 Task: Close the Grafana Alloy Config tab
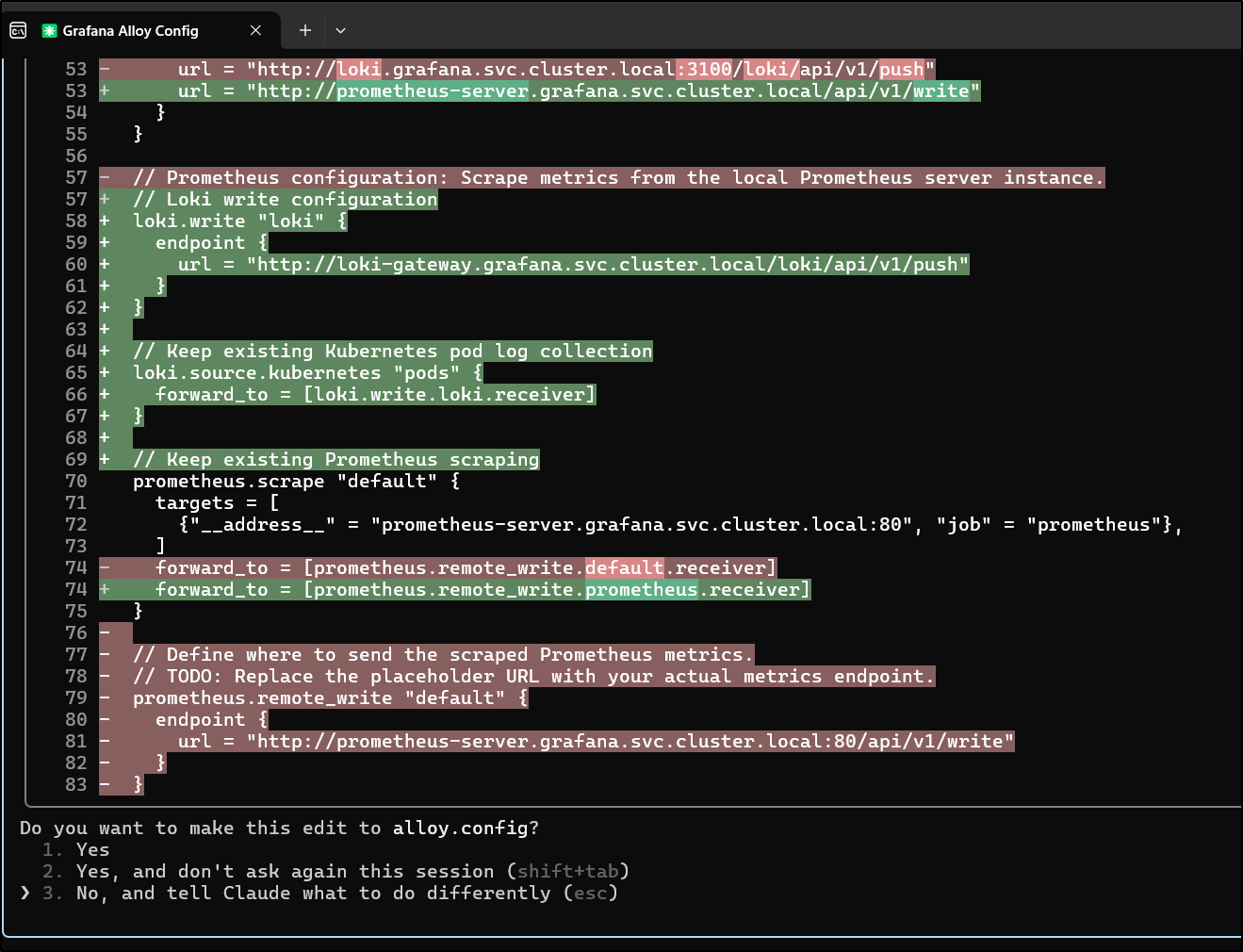(x=255, y=30)
